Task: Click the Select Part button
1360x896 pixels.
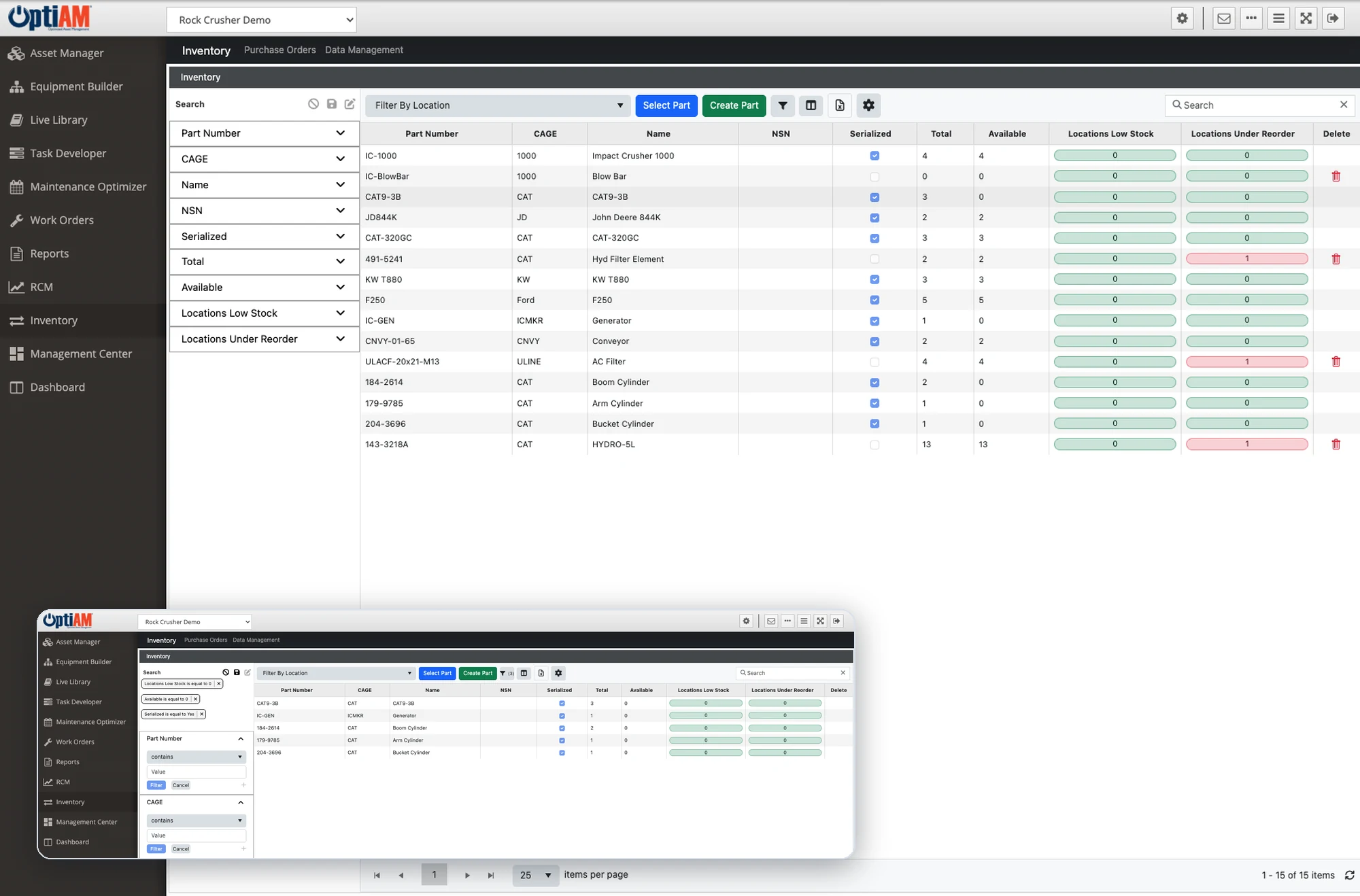Action: pyautogui.click(x=666, y=105)
